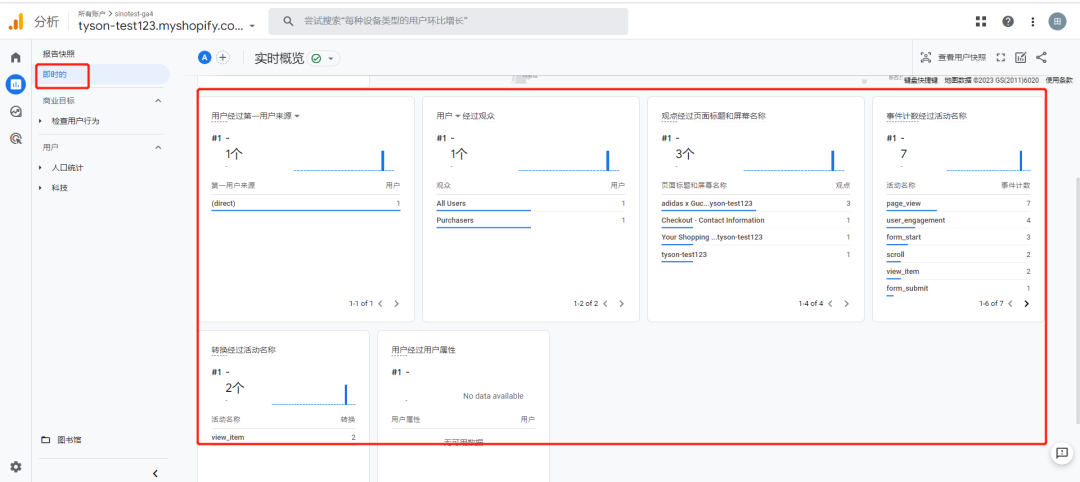Screen dimensions: 1080x482
Task: Click the Explore icon in left rail
Action: pyautogui.click(x=15, y=112)
